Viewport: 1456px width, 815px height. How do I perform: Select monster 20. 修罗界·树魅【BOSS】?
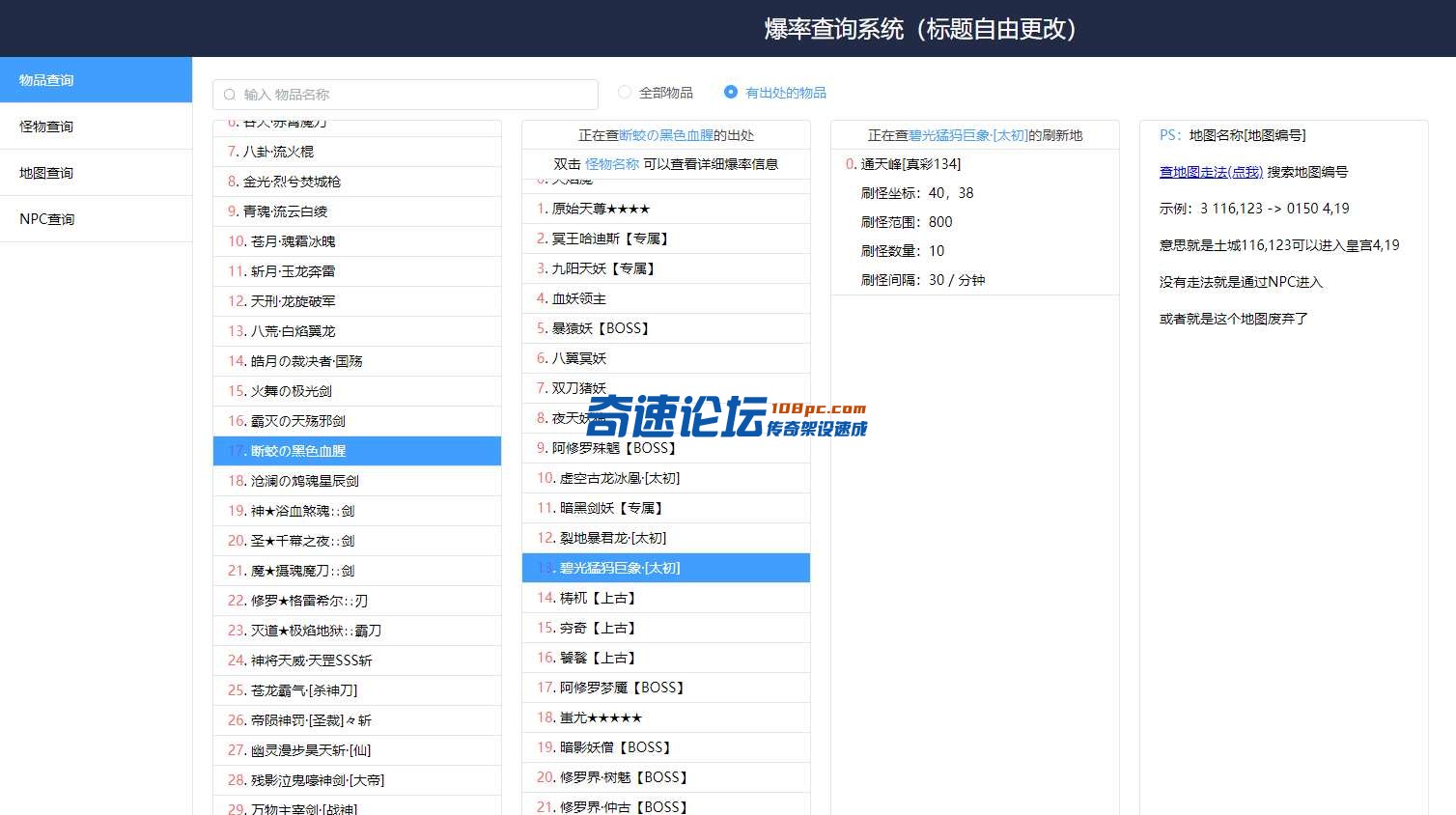(666, 777)
